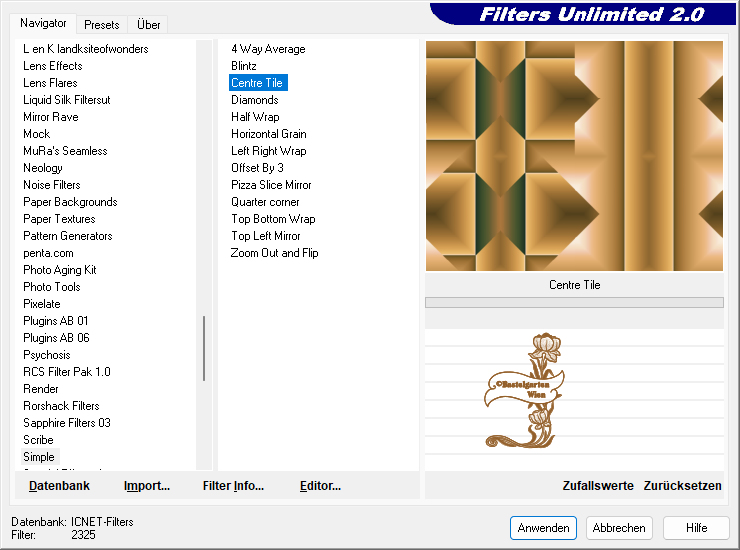
Task: Select L en K landksiteofwonders category
Action: [85, 49]
